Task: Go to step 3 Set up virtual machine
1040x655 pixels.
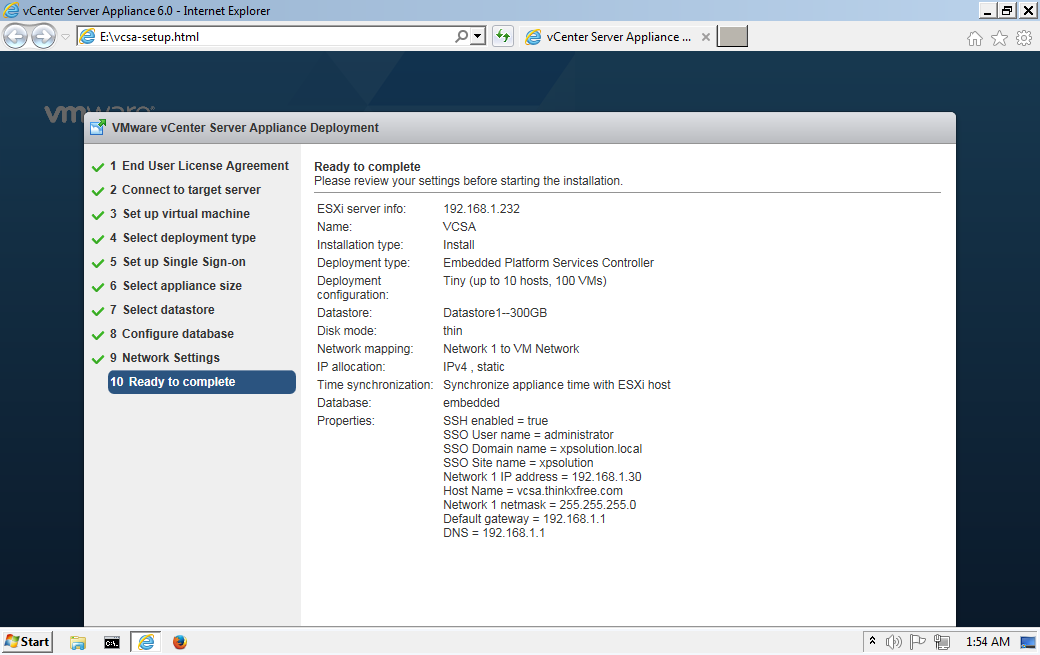Action: 180,213
